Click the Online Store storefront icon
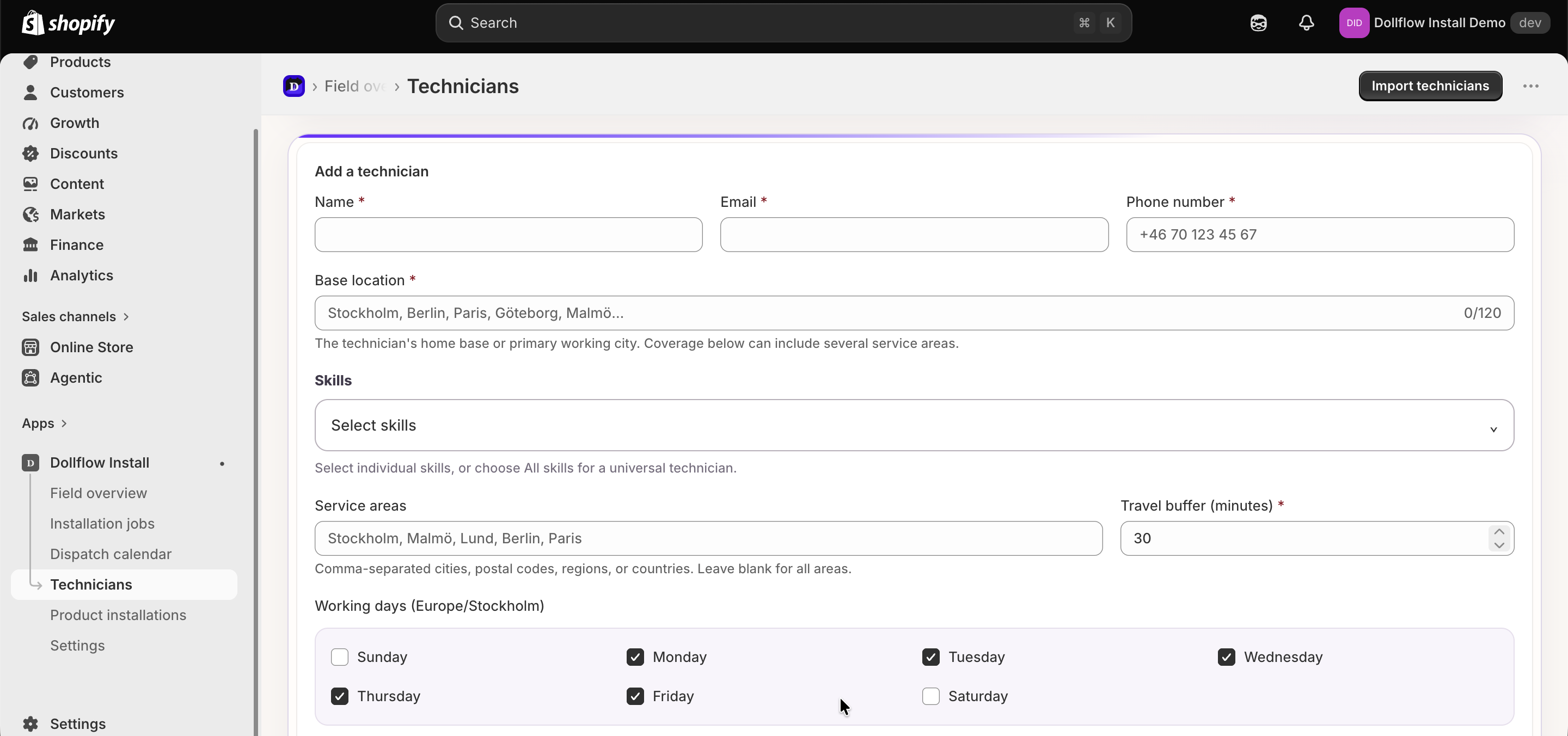The image size is (1568, 736). coord(30,347)
